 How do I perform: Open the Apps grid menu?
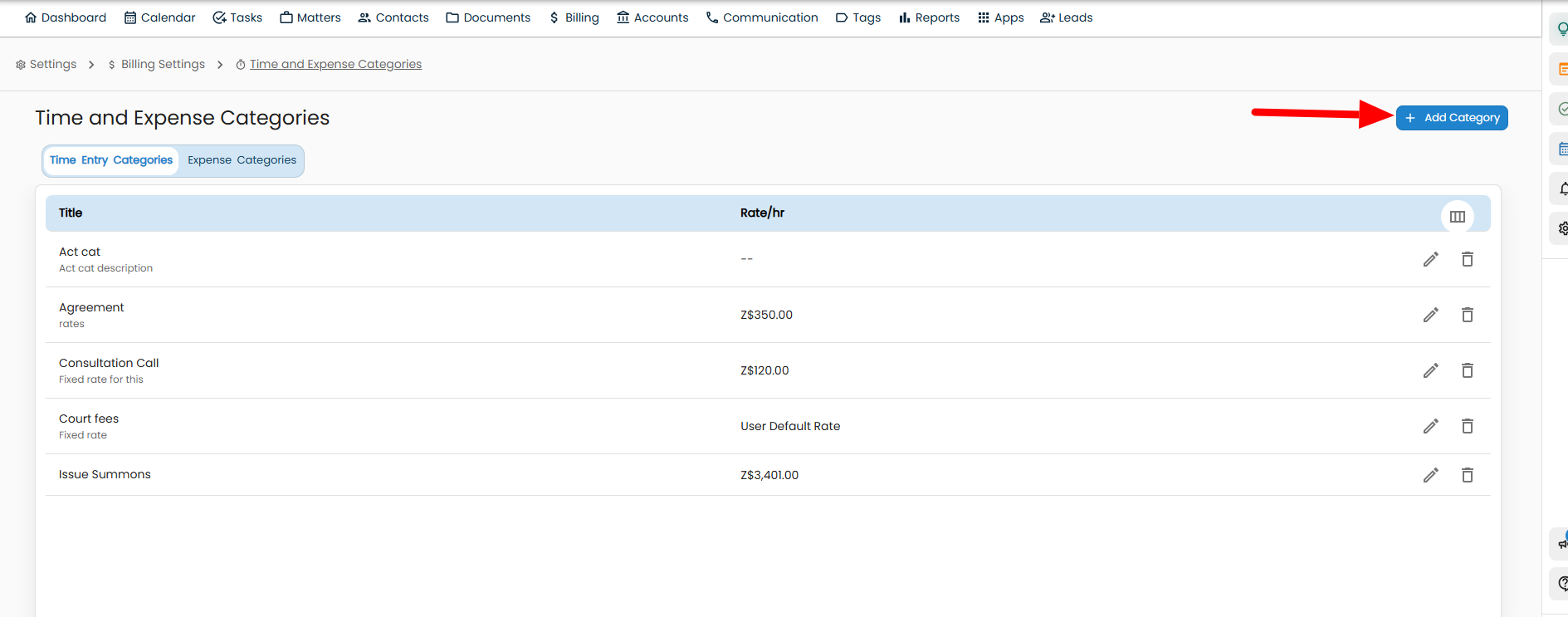coord(1000,17)
